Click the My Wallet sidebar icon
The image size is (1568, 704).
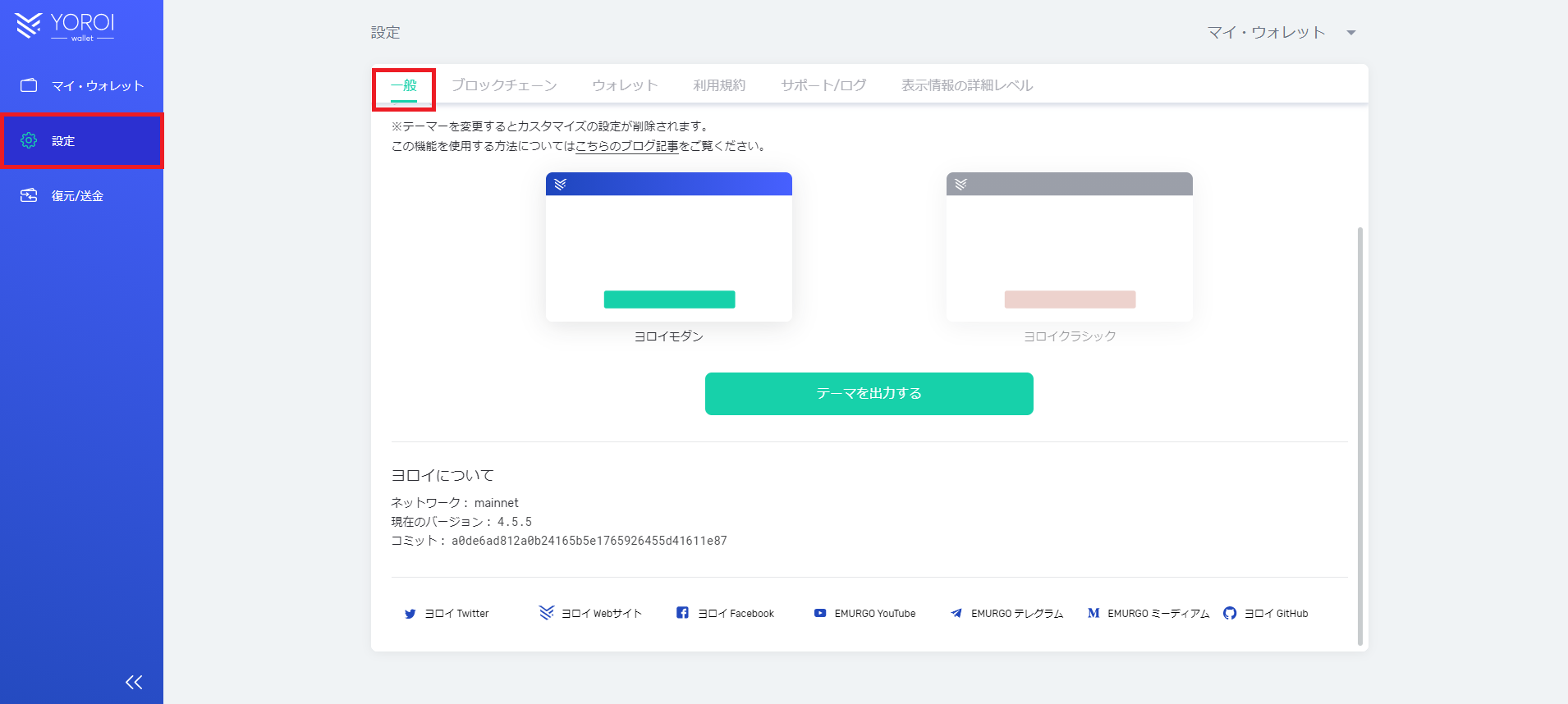pyautogui.click(x=29, y=85)
